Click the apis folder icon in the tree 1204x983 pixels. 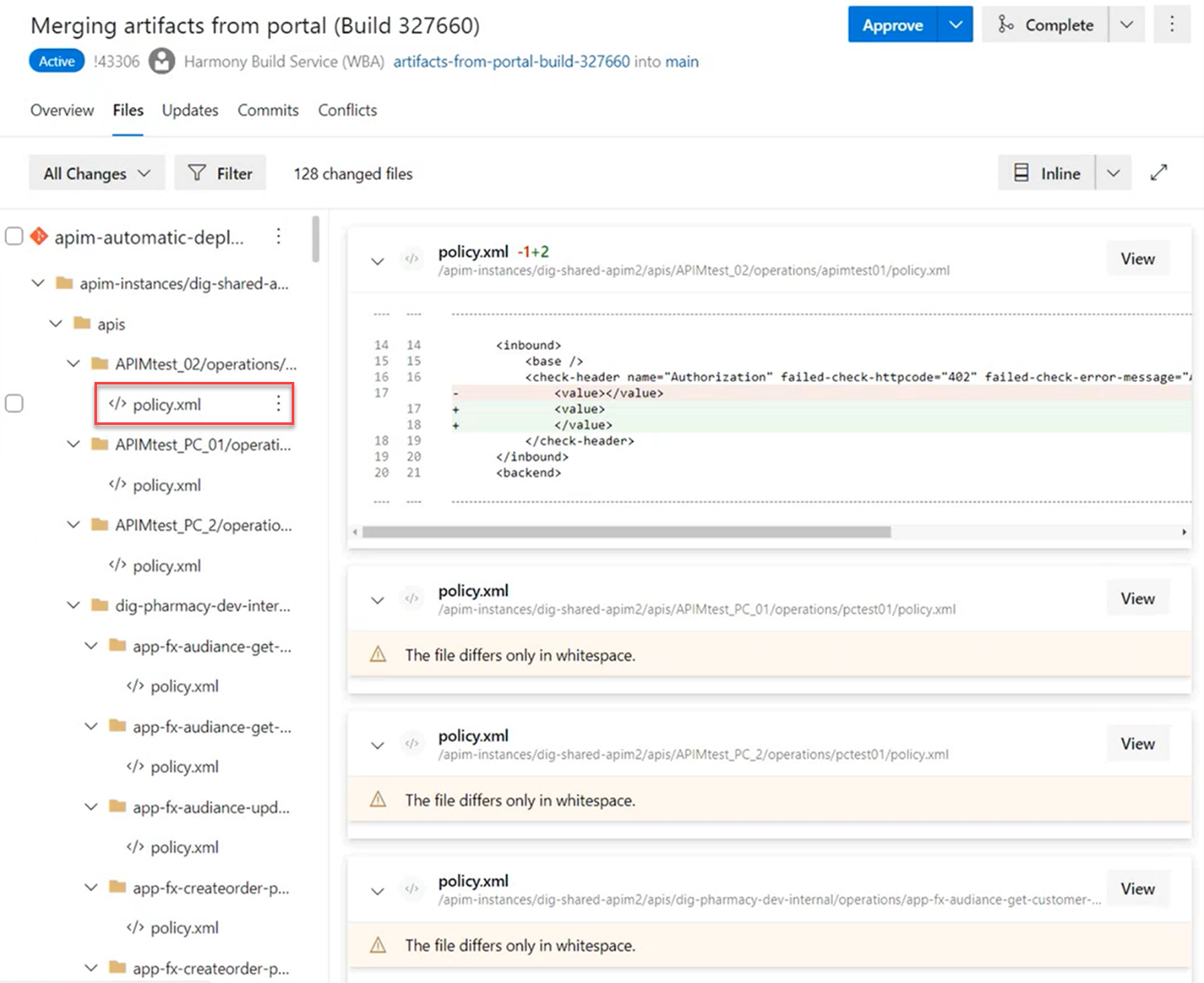click(x=82, y=324)
